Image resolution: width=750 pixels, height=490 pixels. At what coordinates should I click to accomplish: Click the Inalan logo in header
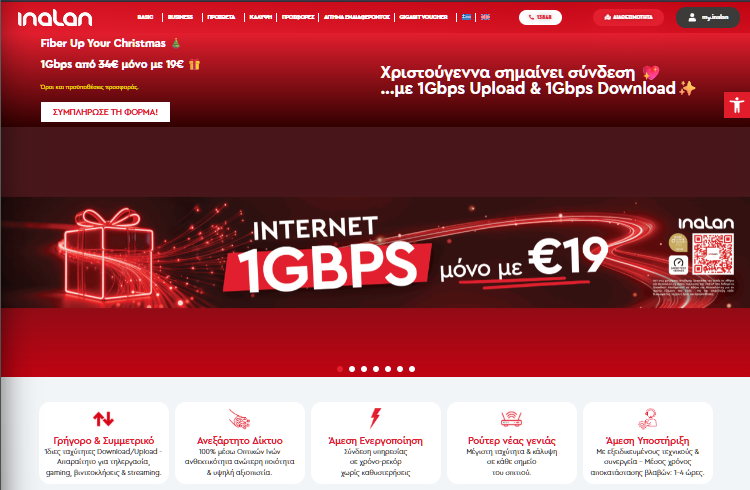click(57, 18)
